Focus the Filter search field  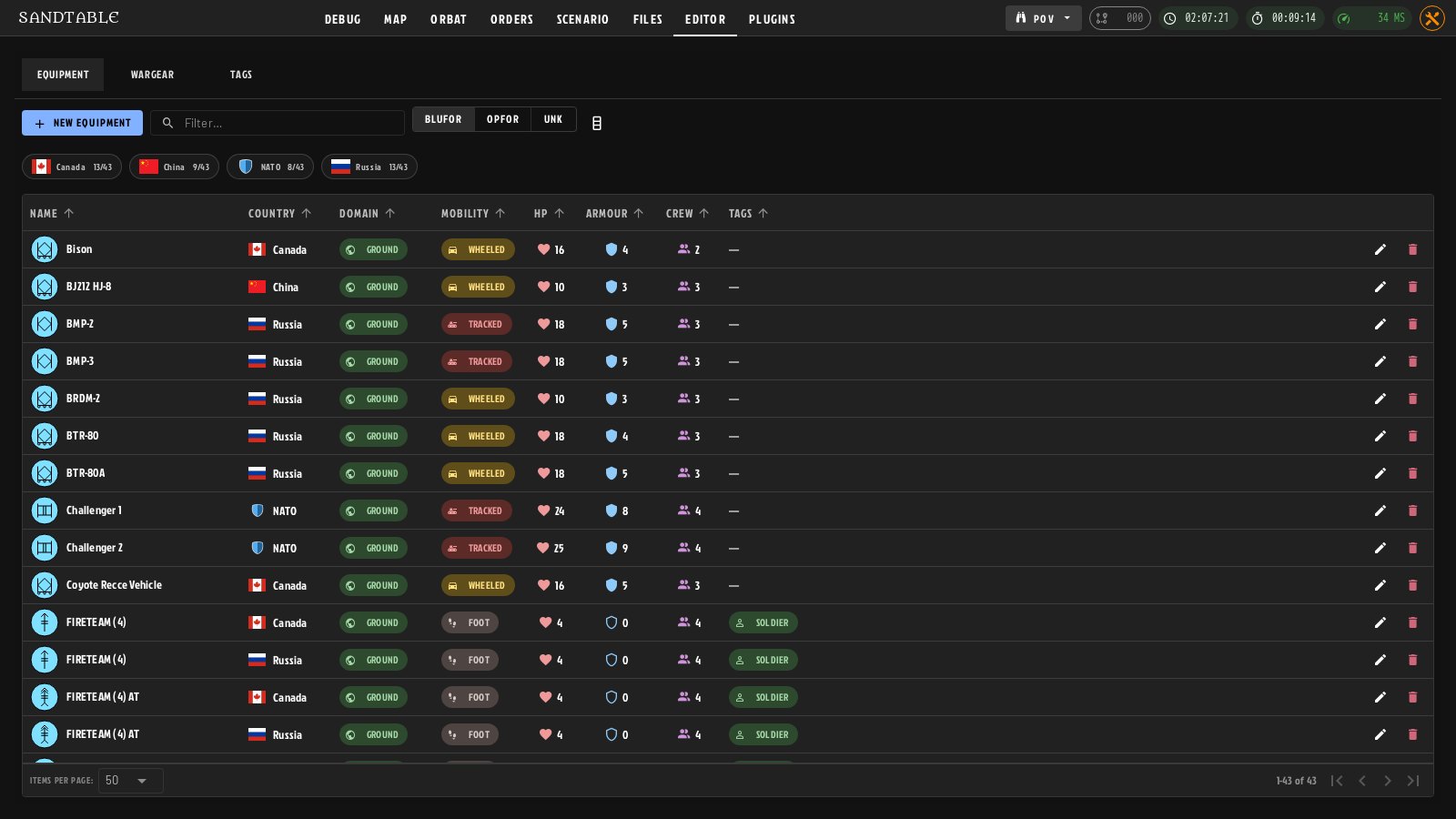pyautogui.click(x=278, y=123)
